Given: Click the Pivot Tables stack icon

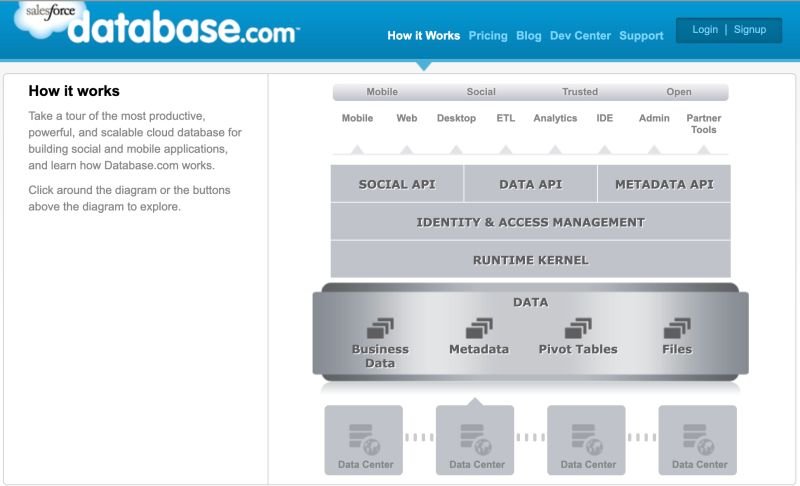Looking at the screenshot, I should click(578, 328).
